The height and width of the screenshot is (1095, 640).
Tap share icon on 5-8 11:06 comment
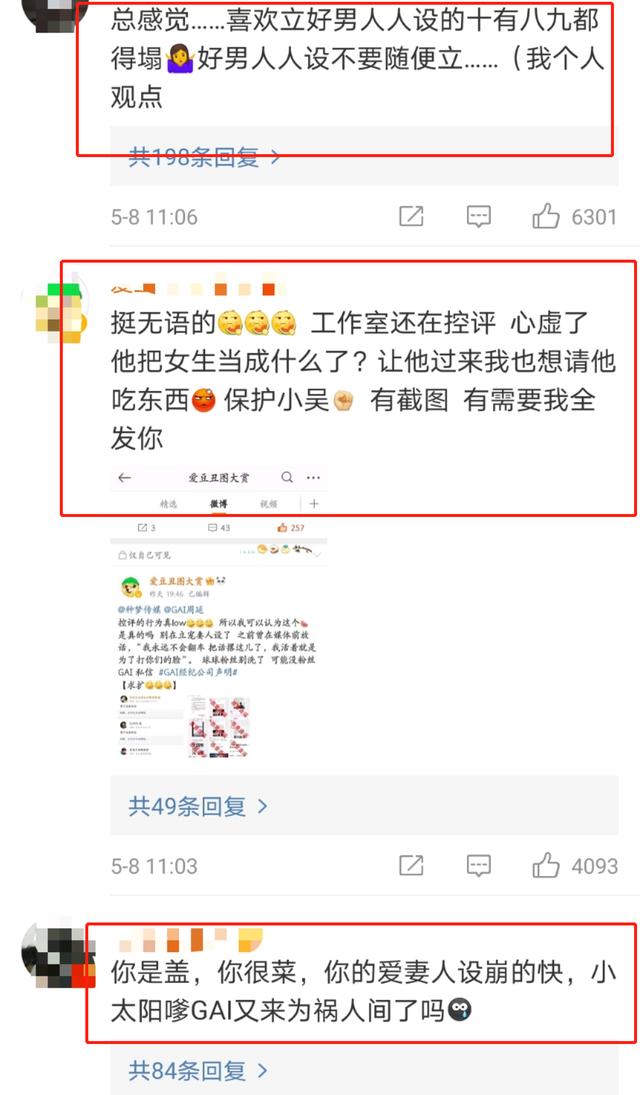tap(411, 216)
